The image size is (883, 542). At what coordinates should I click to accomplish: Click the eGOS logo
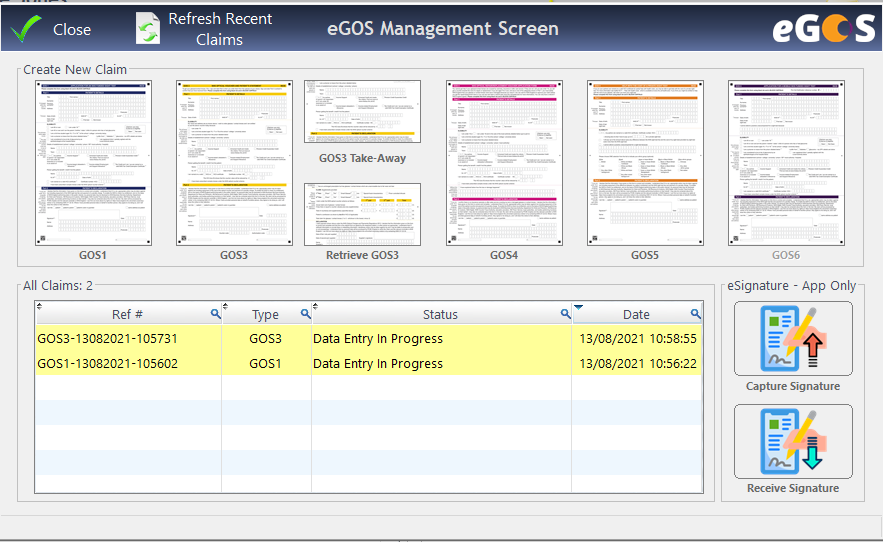tap(823, 28)
